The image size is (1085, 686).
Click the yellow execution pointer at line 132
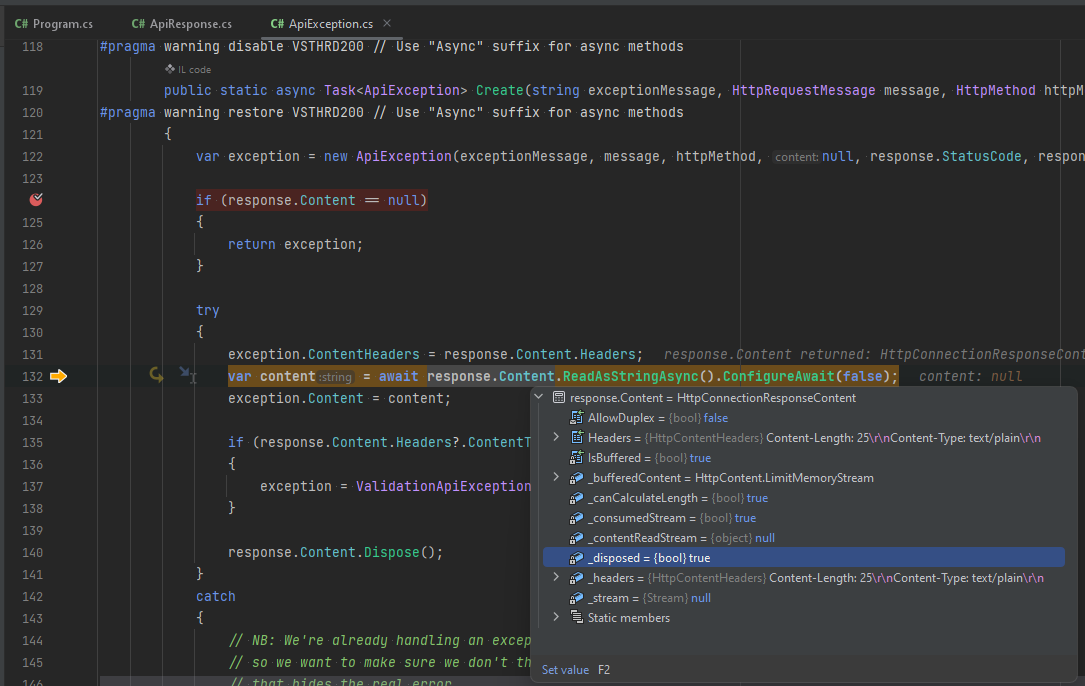point(58,376)
